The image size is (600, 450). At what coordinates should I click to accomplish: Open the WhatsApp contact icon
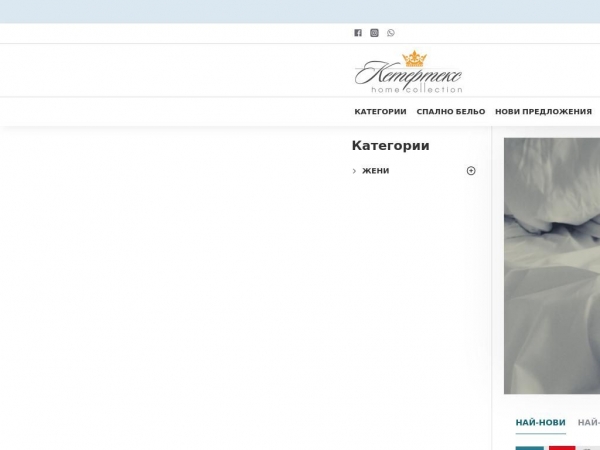[391, 33]
